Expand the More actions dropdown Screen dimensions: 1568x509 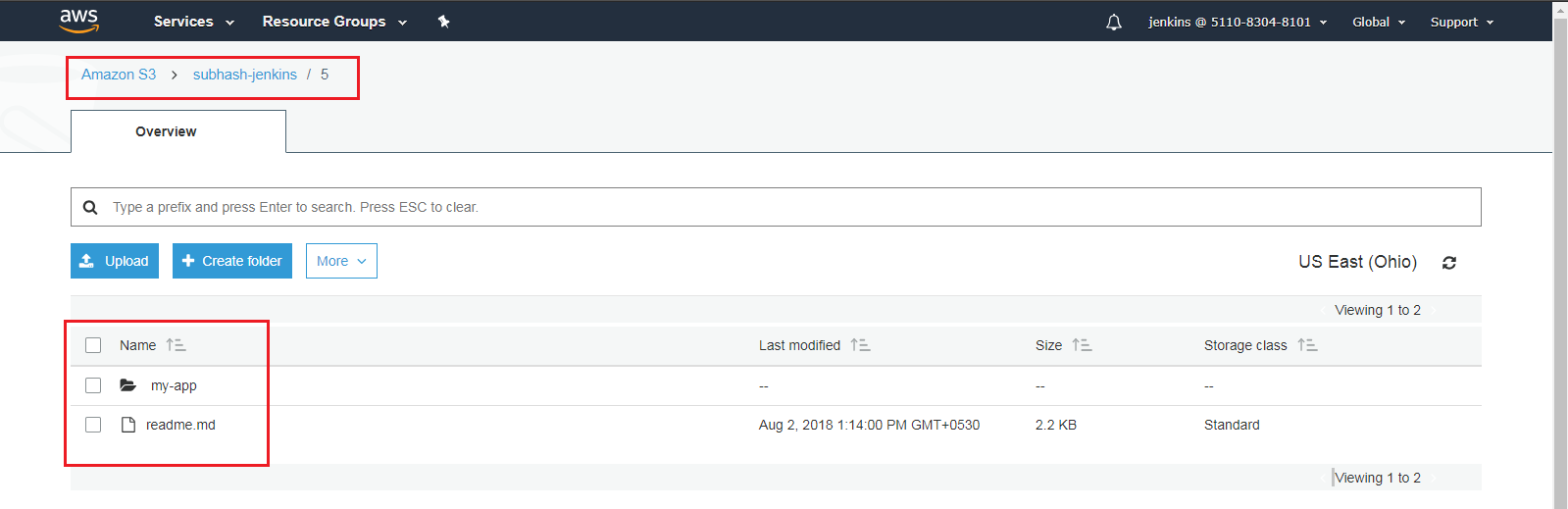pyautogui.click(x=341, y=261)
